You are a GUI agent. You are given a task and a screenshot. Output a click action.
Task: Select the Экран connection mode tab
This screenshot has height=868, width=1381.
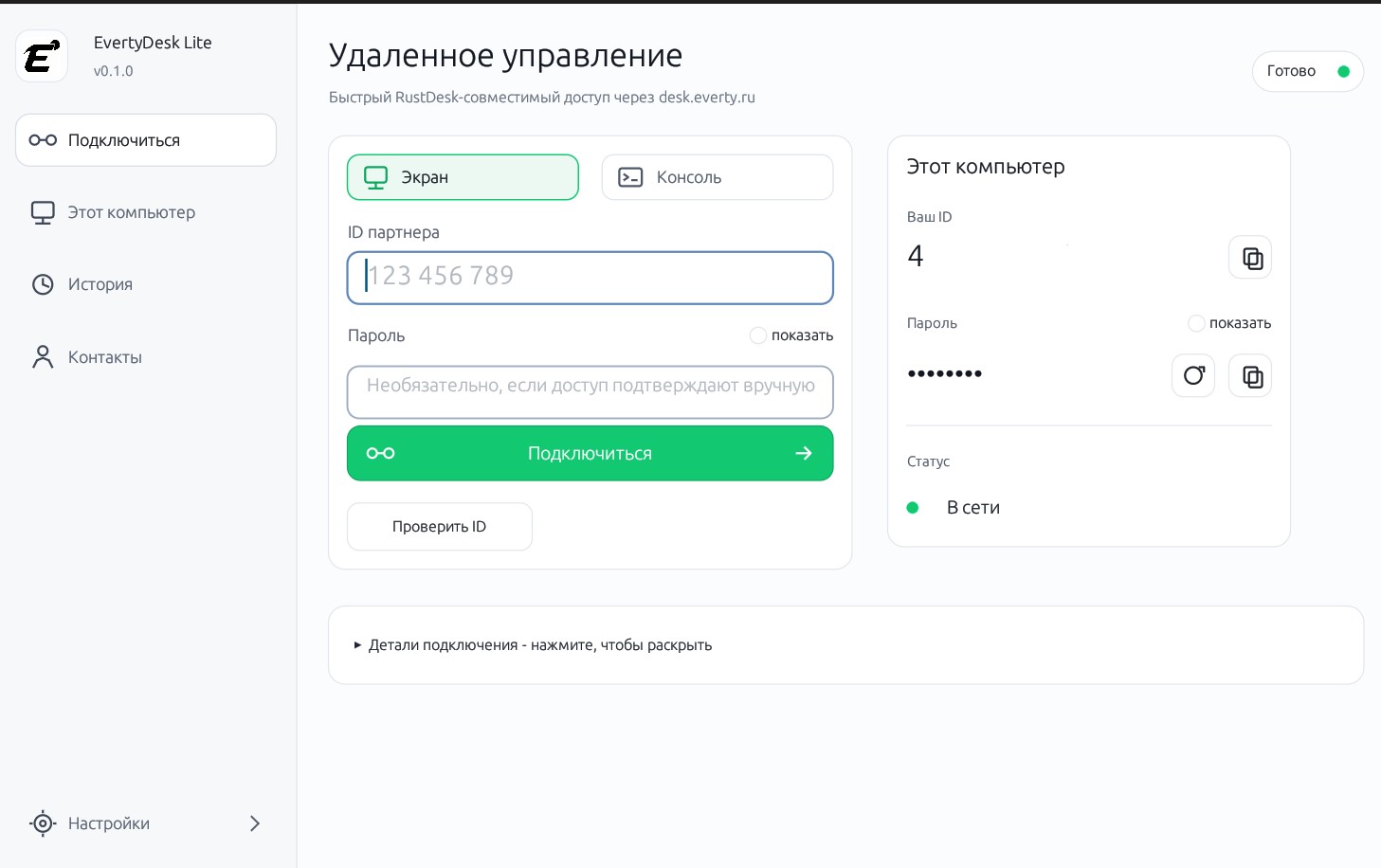(463, 177)
